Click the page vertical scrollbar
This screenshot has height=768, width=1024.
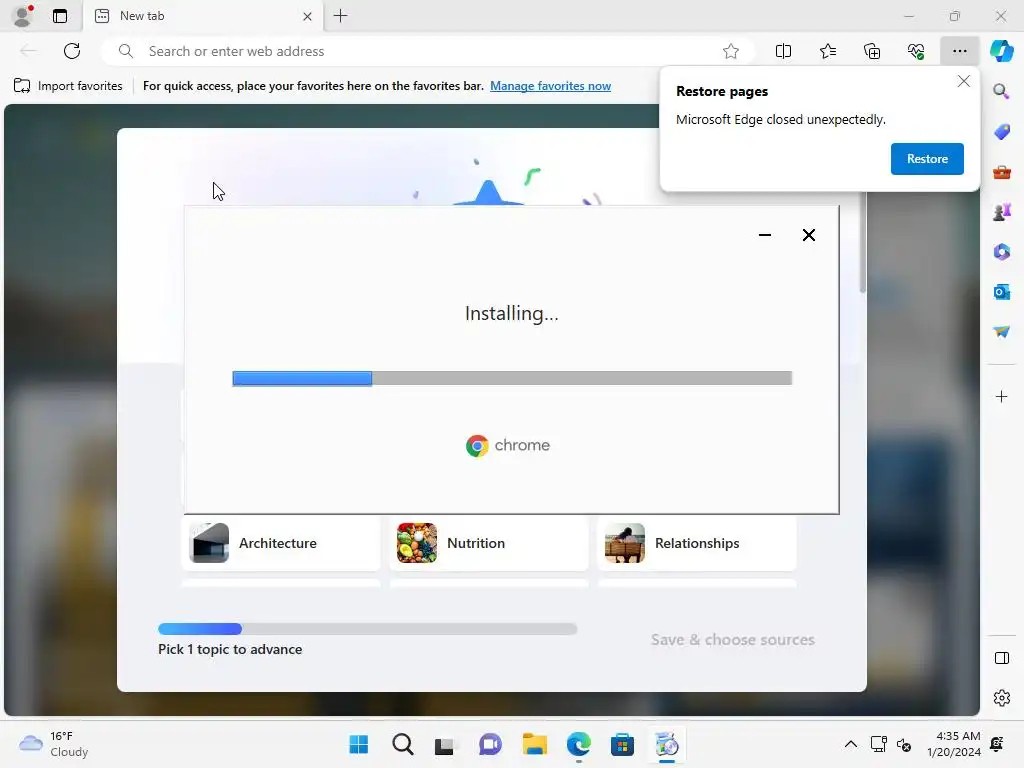pos(863,243)
